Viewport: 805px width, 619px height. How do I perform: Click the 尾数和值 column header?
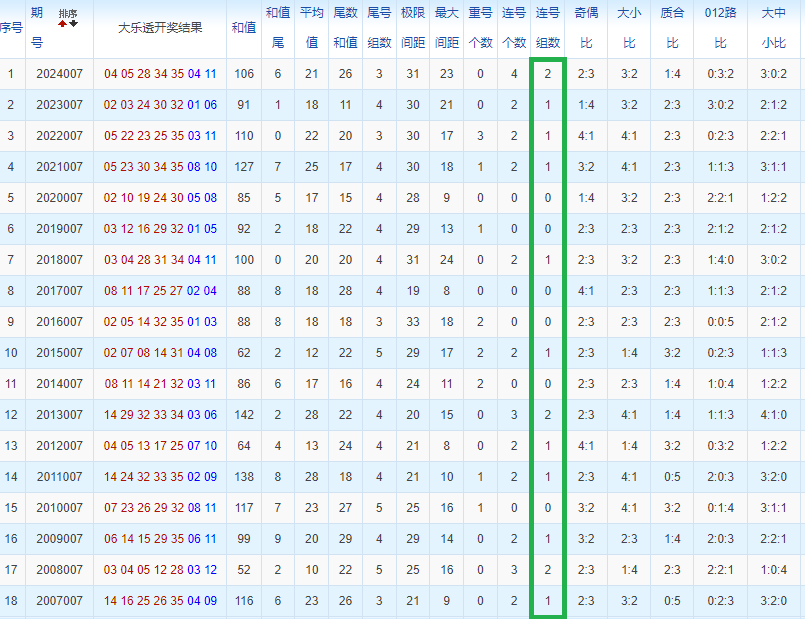[x=345, y=28]
